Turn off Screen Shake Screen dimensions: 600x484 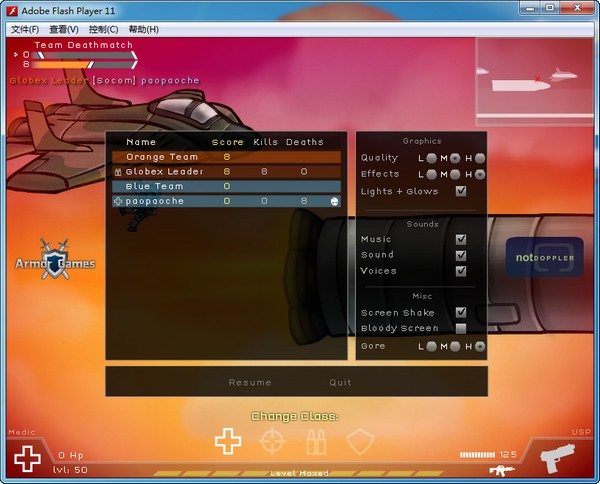[461, 313]
